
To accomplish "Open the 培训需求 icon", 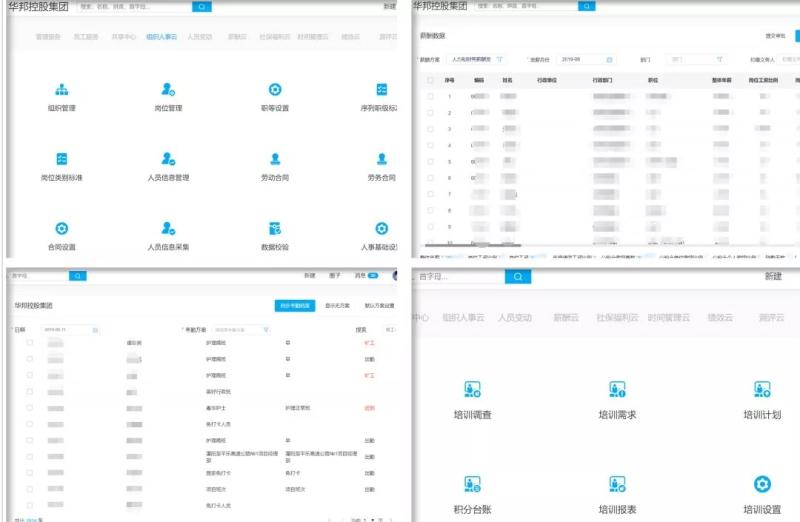I will point(617,389).
